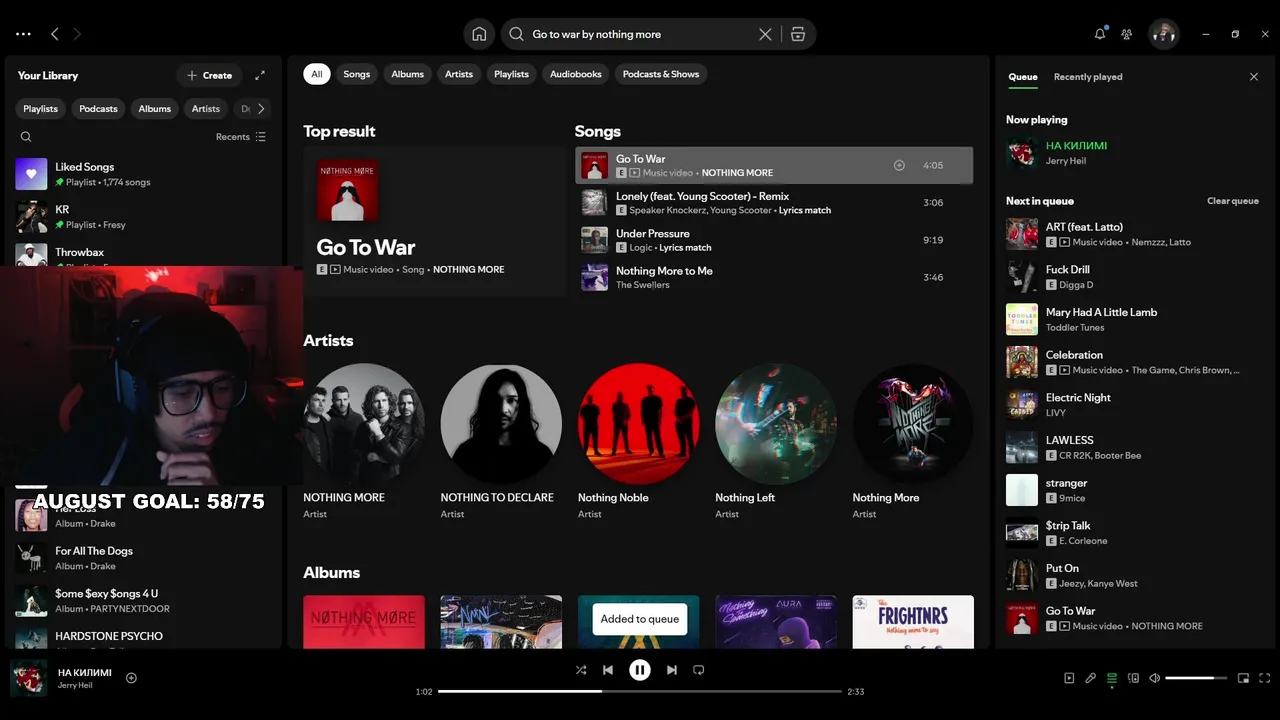
Task: Select the Queue tab
Action: point(1023,77)
